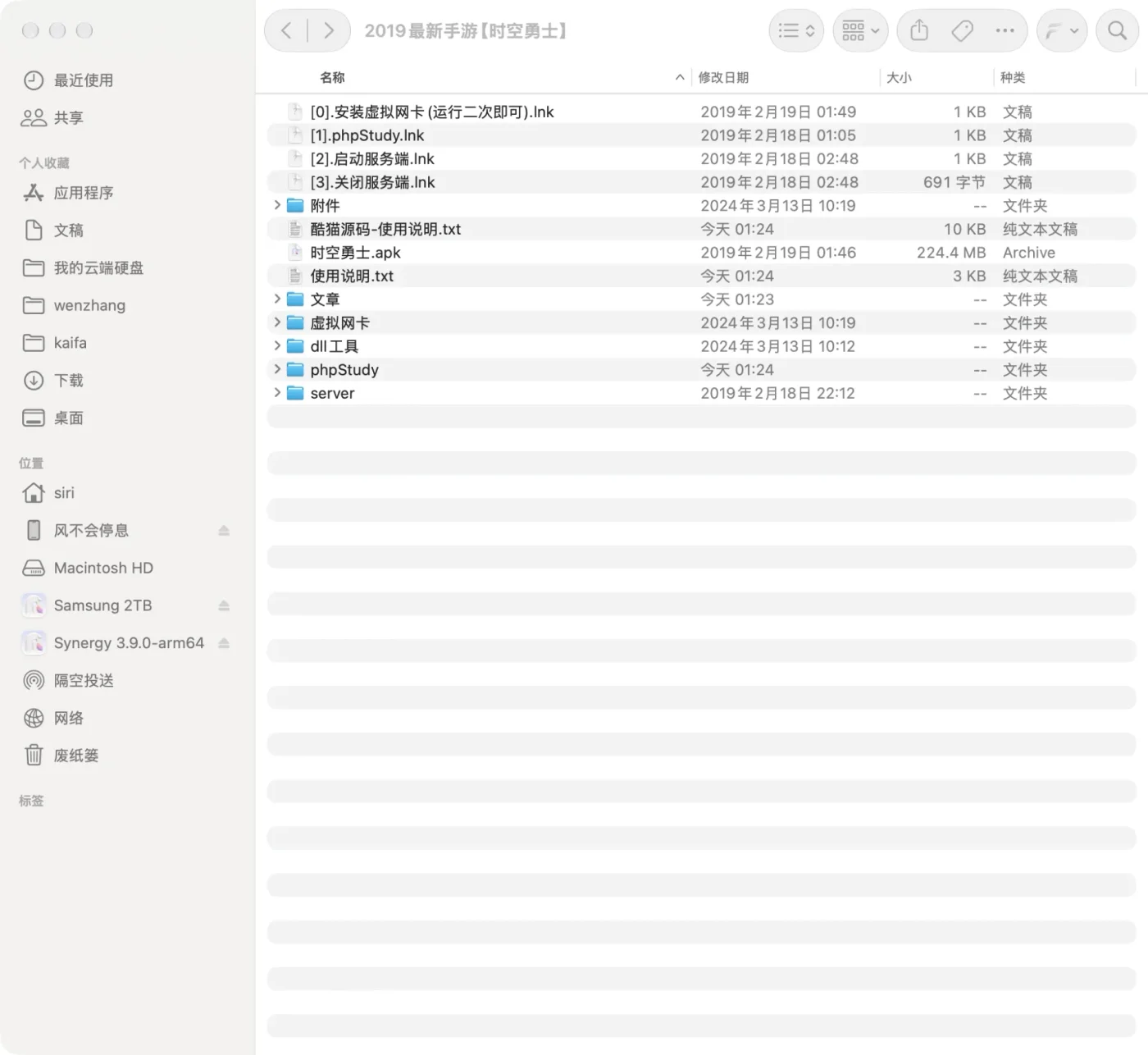Expand the dll工具 folder
The image size is (1148, 1055).
[277, 345]
